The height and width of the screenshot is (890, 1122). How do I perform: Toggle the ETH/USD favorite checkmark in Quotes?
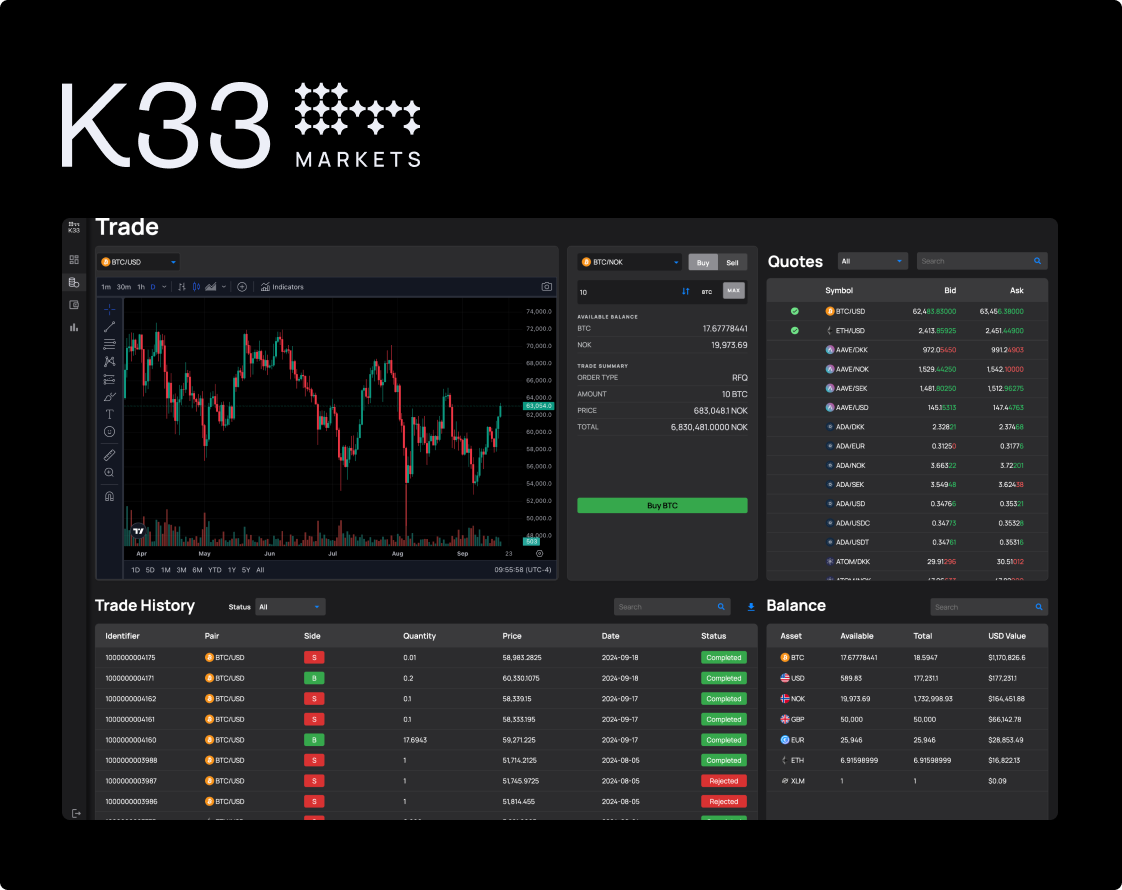[x=795, y=330]
